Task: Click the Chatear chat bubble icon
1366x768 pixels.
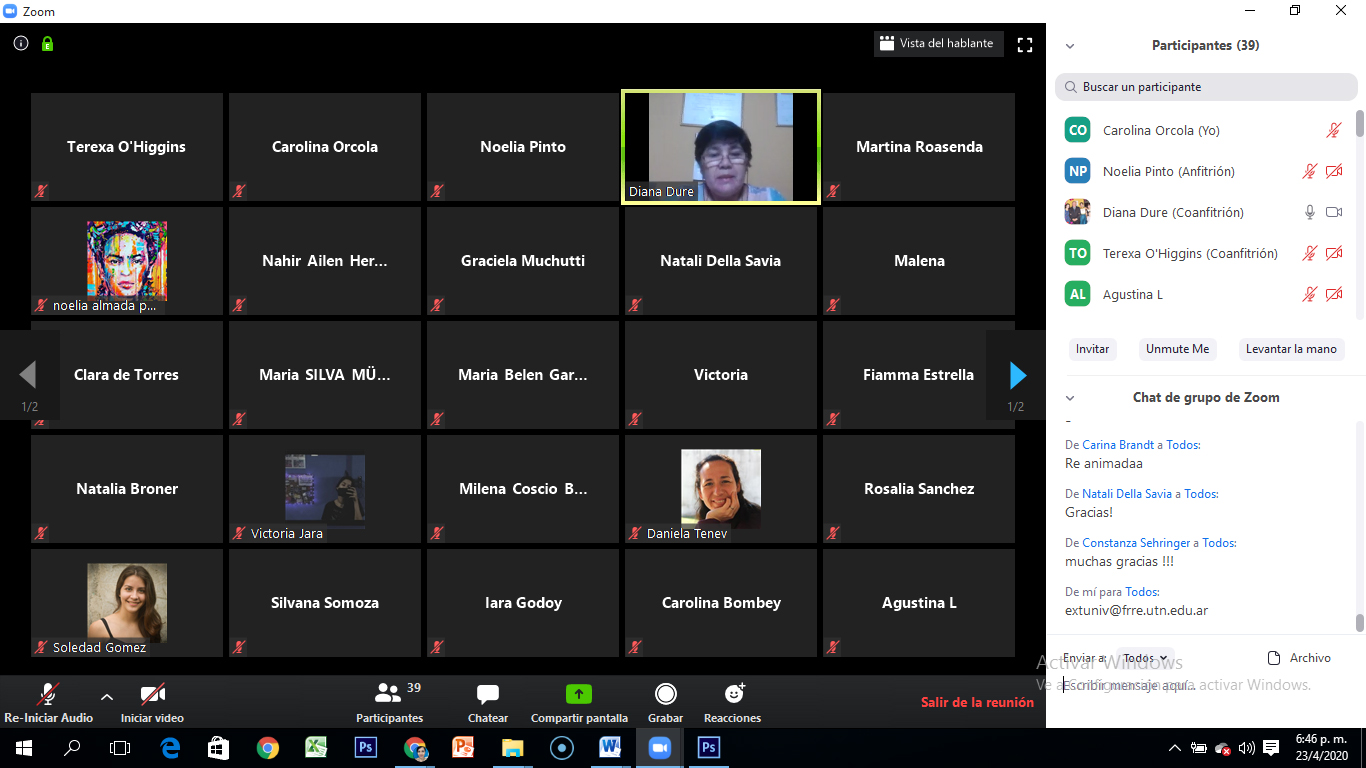Action: click(x=488, y=694)
